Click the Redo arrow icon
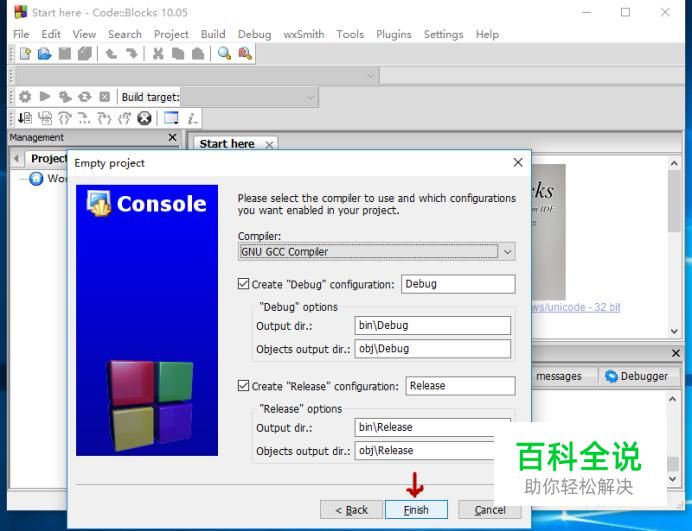The image size is (692, 531). tap(132, 54)
